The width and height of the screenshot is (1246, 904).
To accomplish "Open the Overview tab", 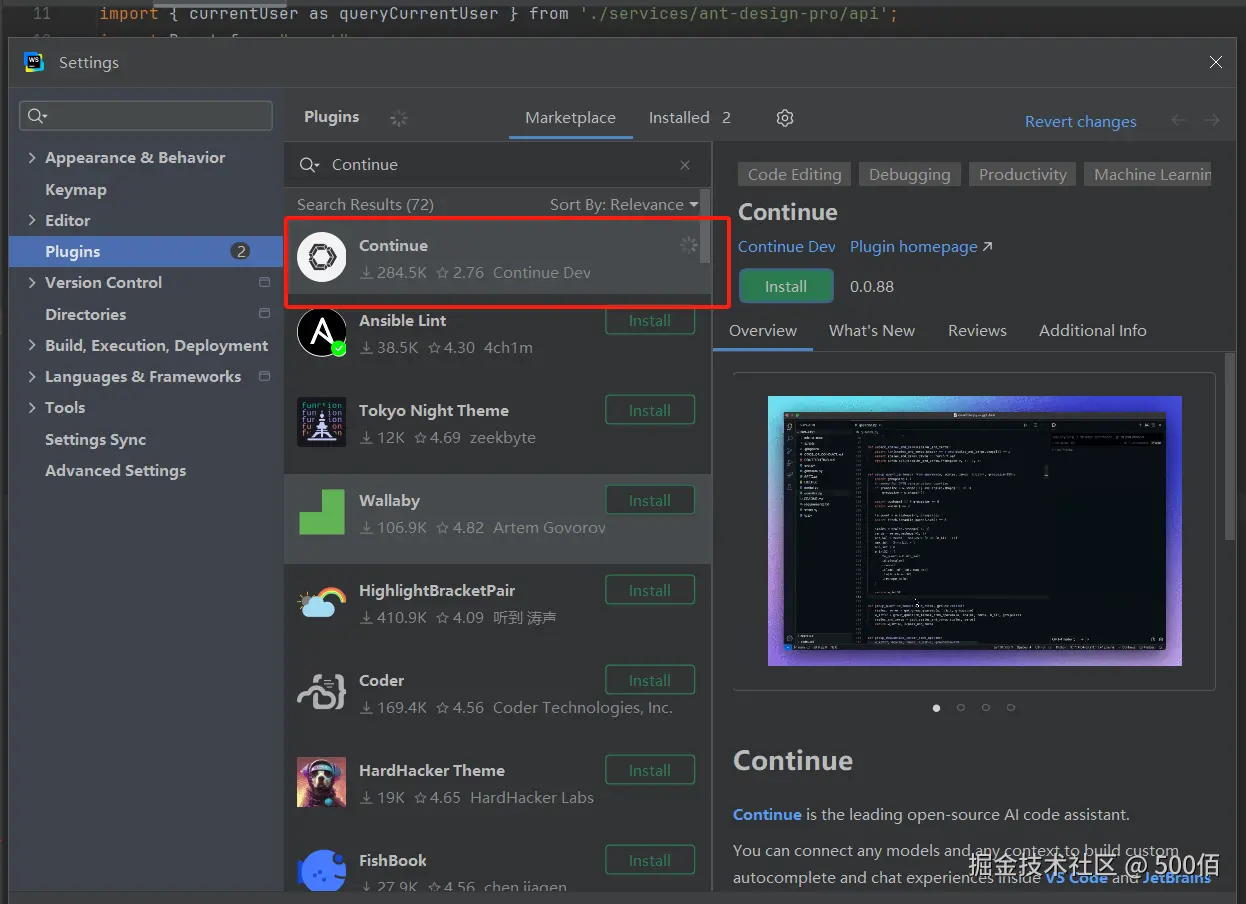I will pyautogui.click(x=763, y=330).
